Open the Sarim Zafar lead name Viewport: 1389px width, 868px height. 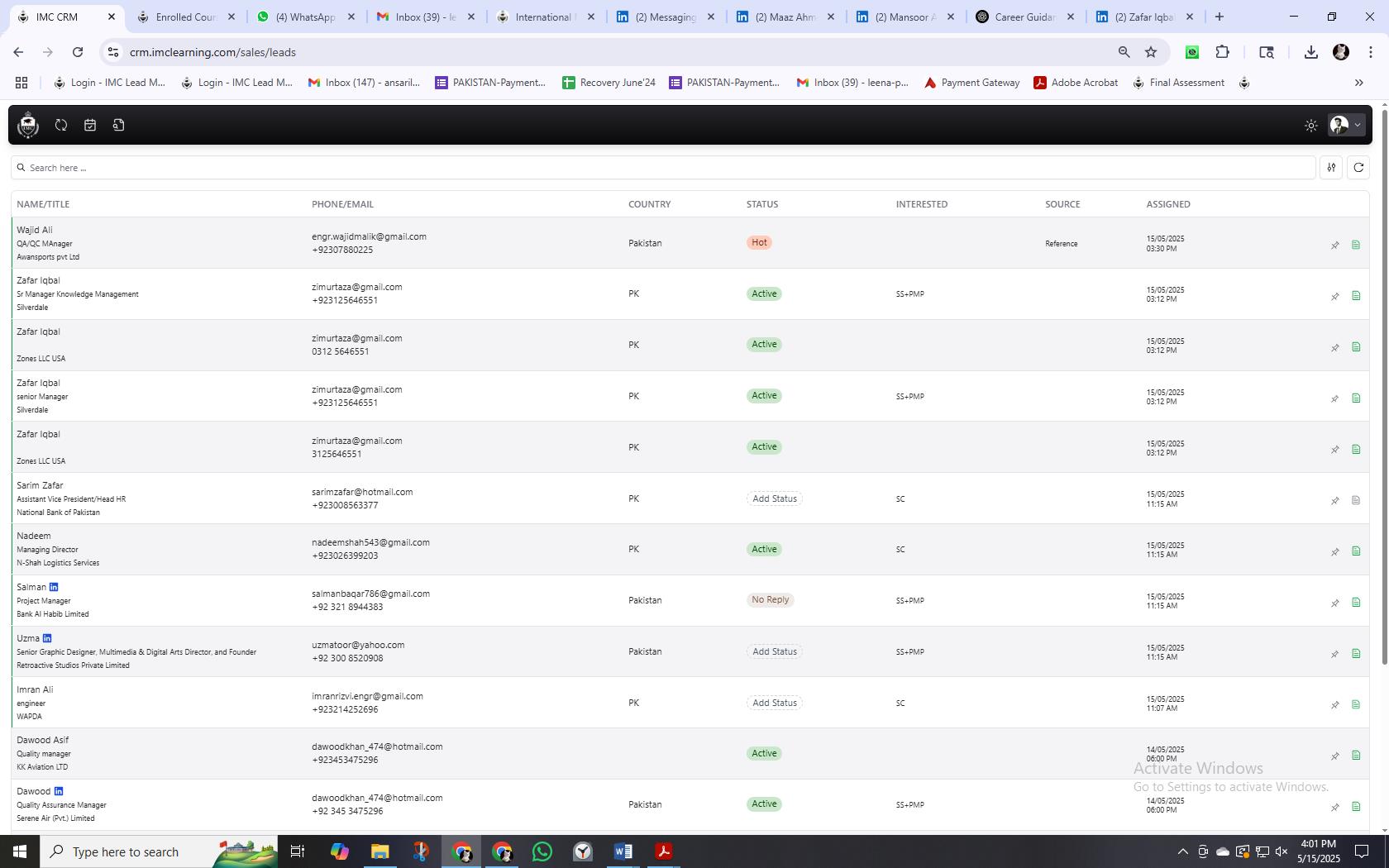(x=40, y=485)
